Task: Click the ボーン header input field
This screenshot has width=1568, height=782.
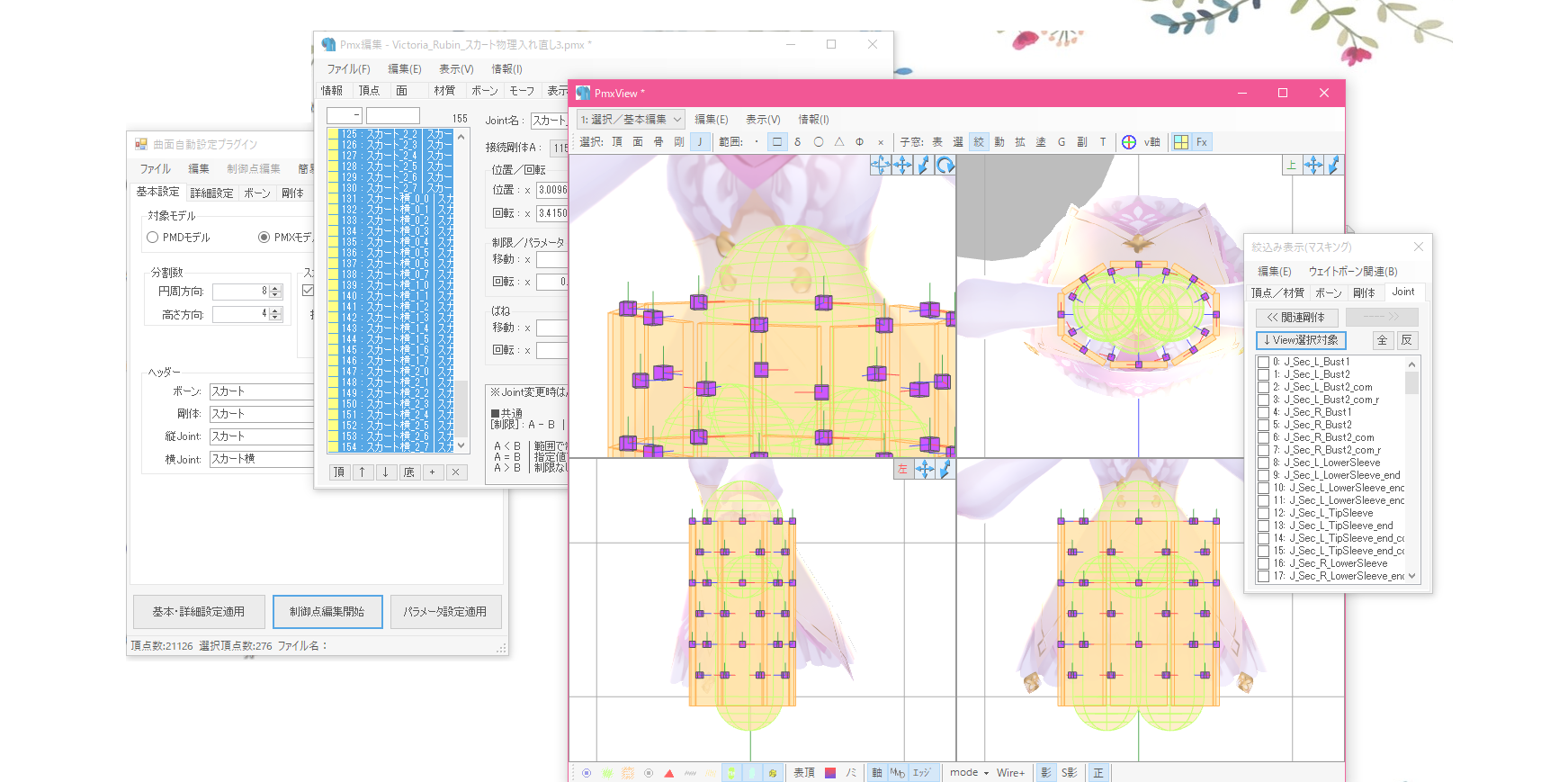Action: click(x=262, y=391)
